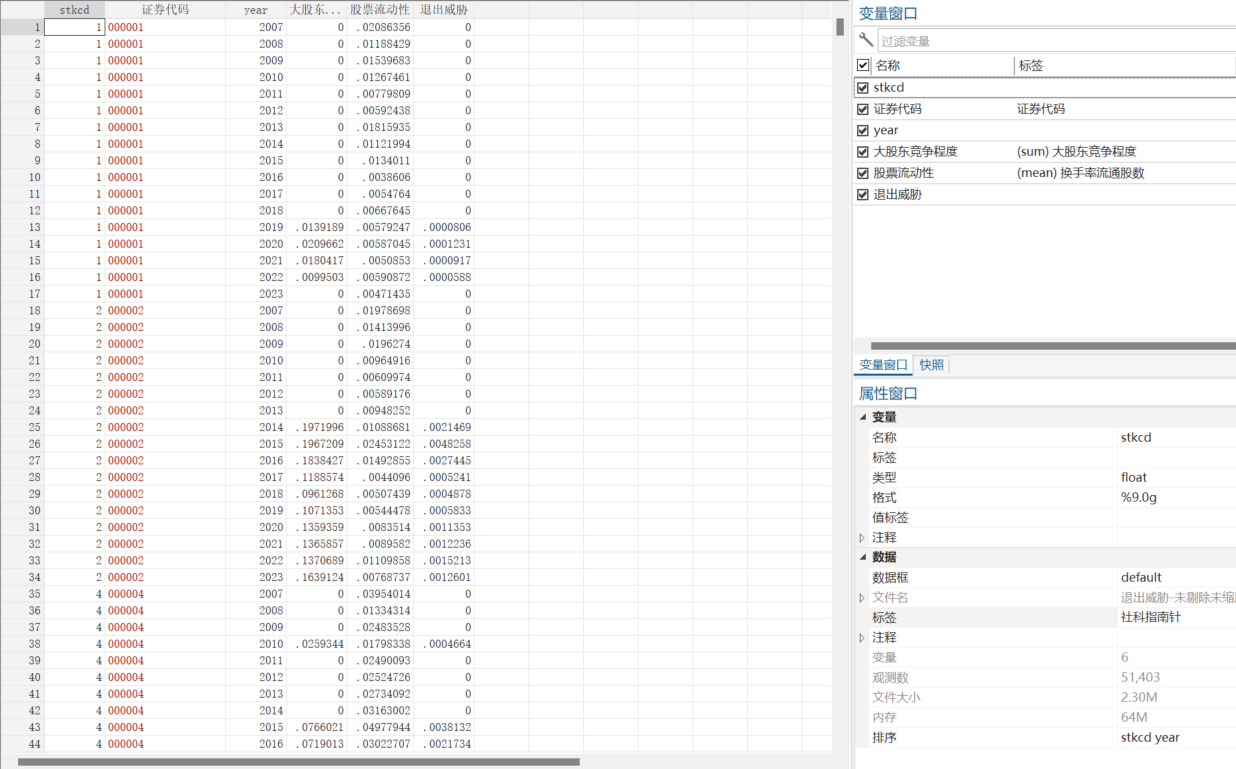Collapse the 数据 section in properties
Image resolution: width=1236 pixels, height=769 pixels.
[x=863, y=557]
